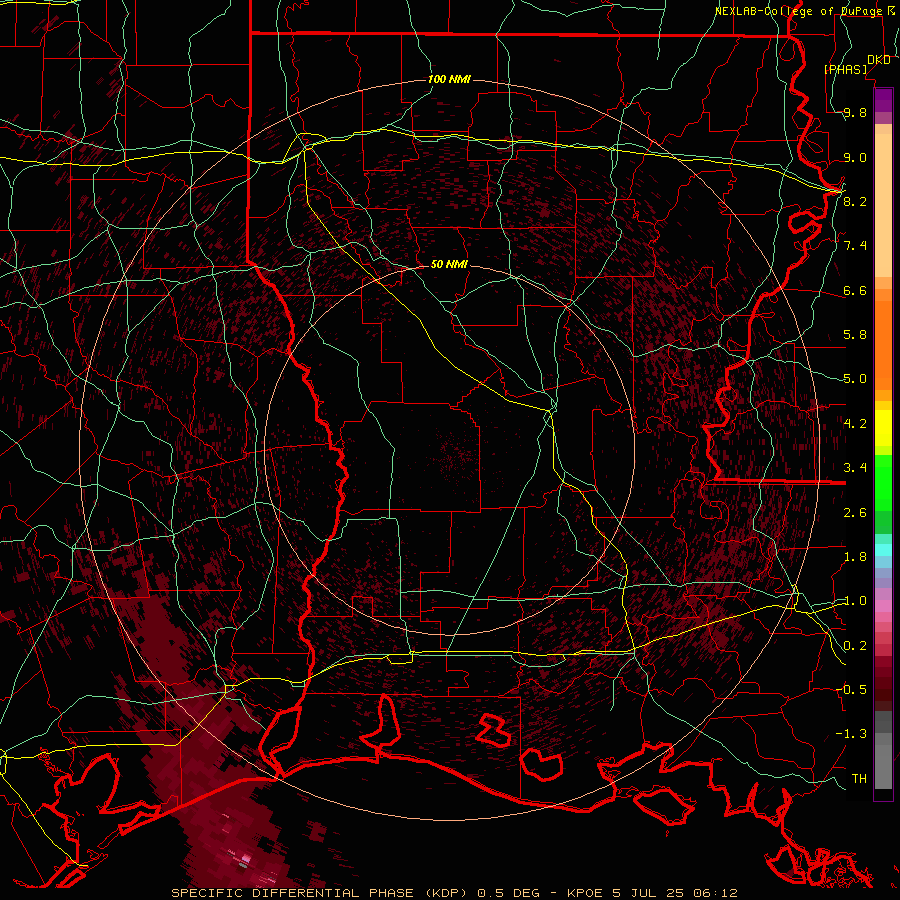Screen dimensions: 900x900
Task: Click the KPOE station identifier in caption
Action: (x=583, y=893)
